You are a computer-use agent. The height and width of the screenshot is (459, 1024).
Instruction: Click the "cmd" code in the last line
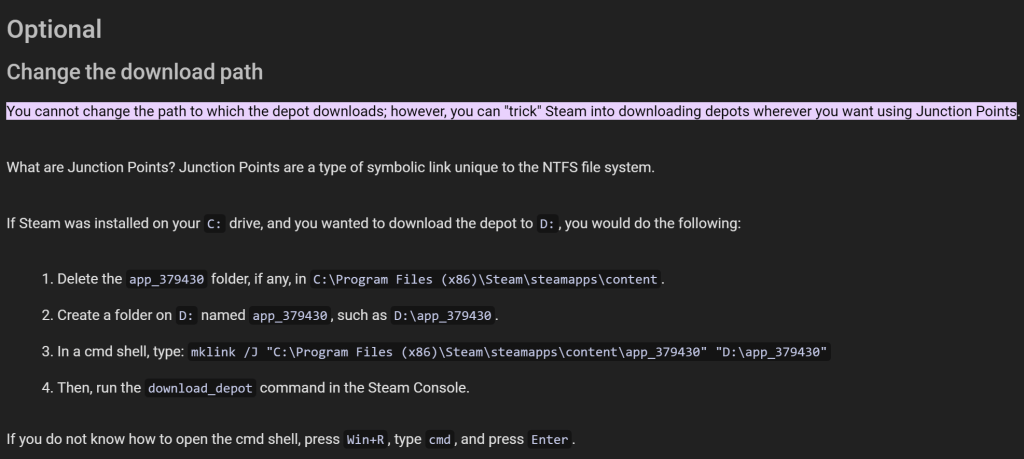[439, 440]
